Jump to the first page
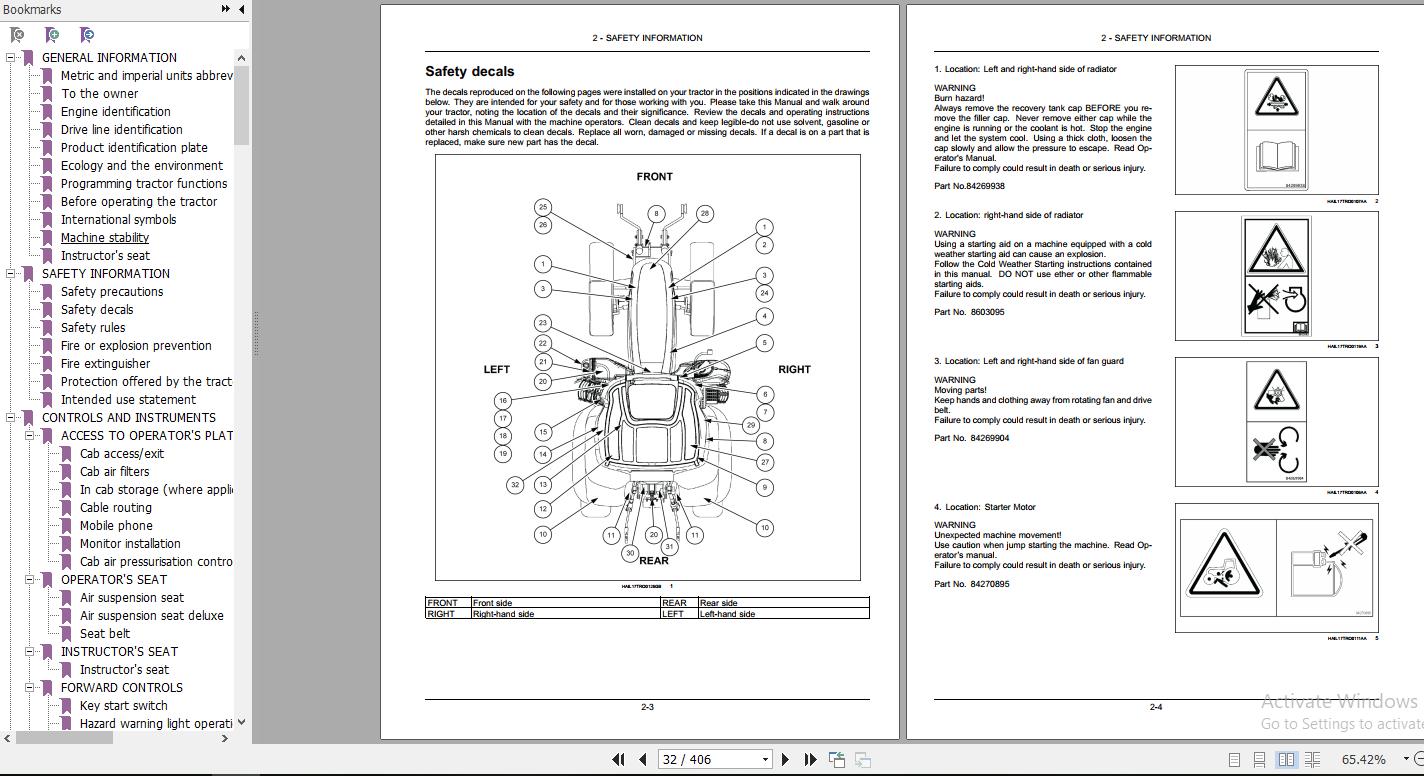Screen dimensions: 1424x776 tap(616, 759)
